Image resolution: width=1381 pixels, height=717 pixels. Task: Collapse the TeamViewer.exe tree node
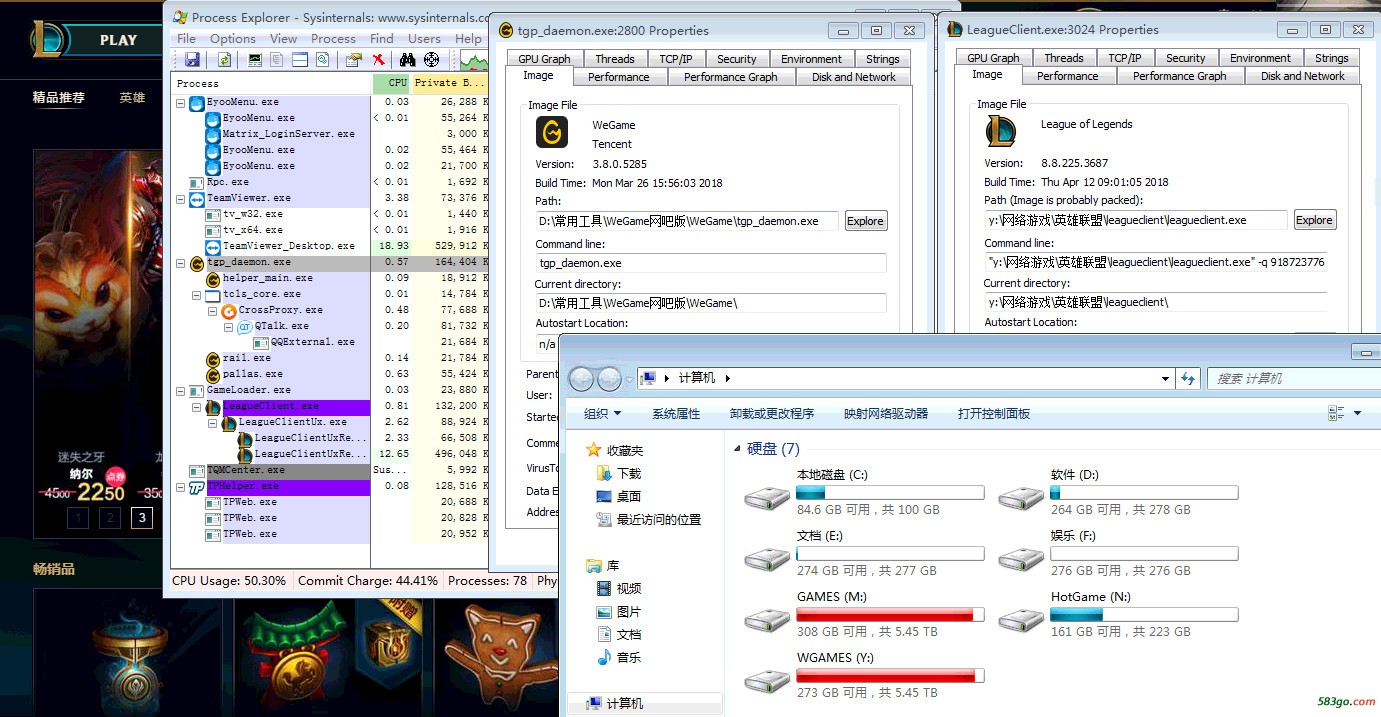click(181, 198)
